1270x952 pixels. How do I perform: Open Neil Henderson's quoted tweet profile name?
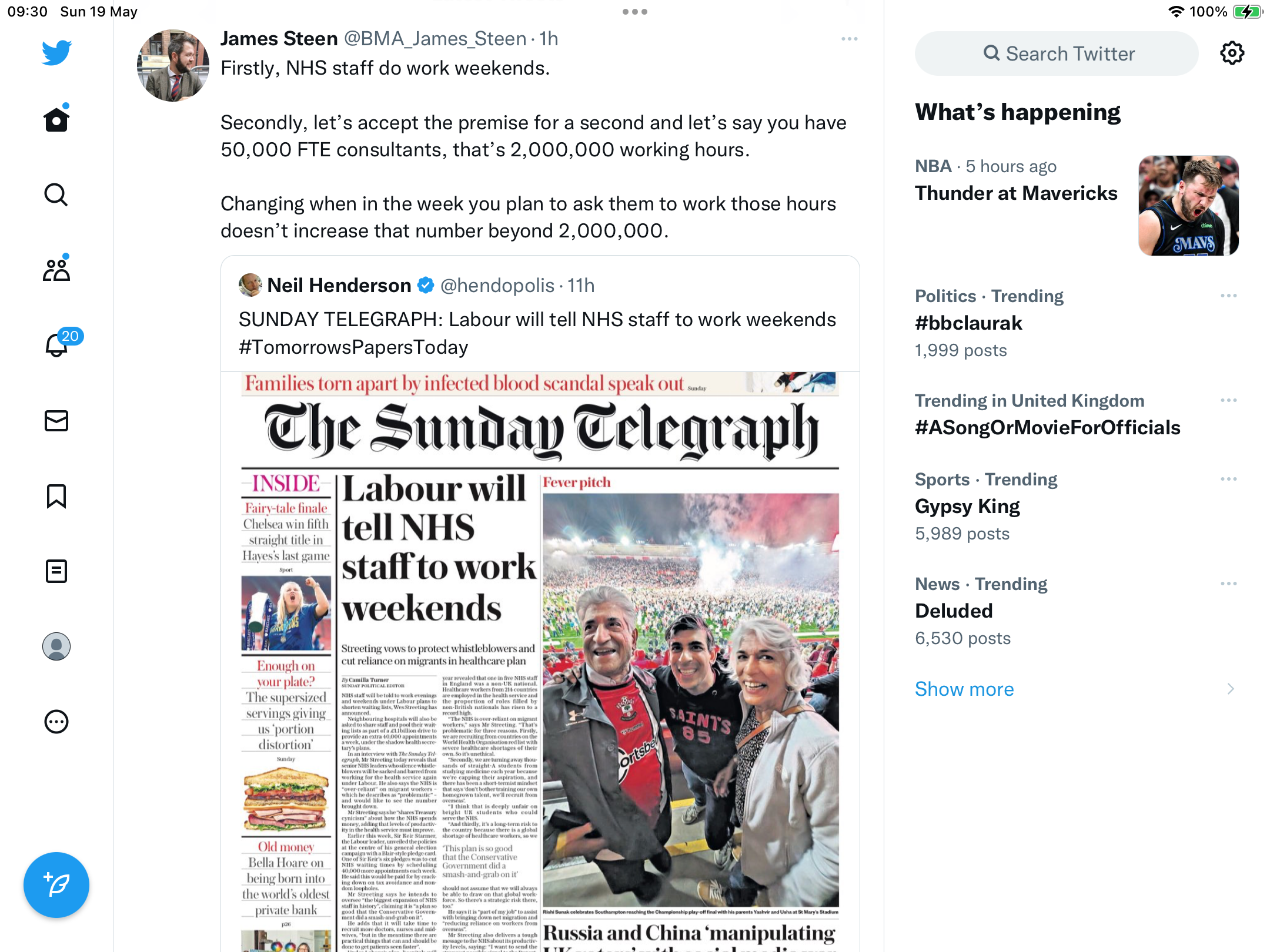click(339, 285)
